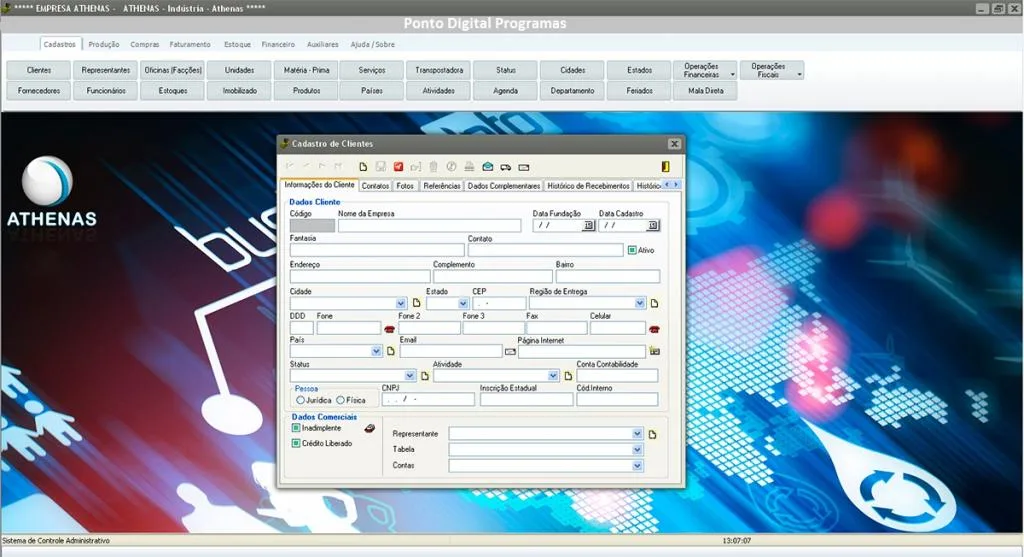The image size is (1024, 557).
Task: Click new-city page icon beside Cidade
Action: pos(417,303)
